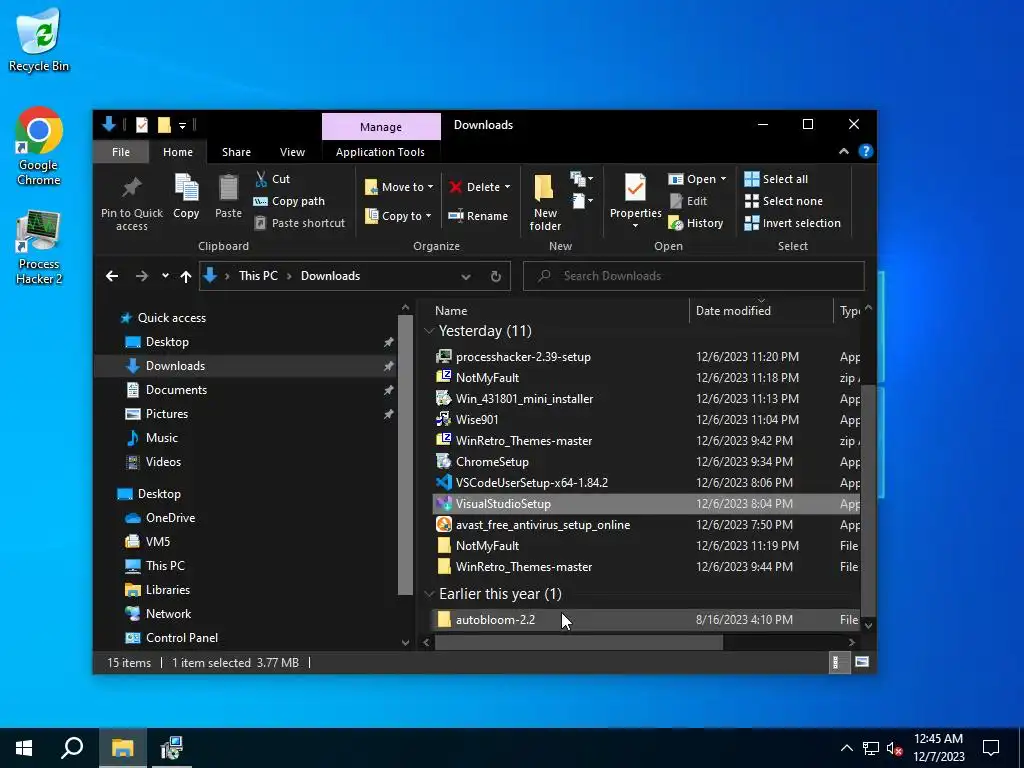This screenshot has width=1024, height=768.
Task: Open Properties of selected item
Action: pyautogui.click(x=635, y=194)
